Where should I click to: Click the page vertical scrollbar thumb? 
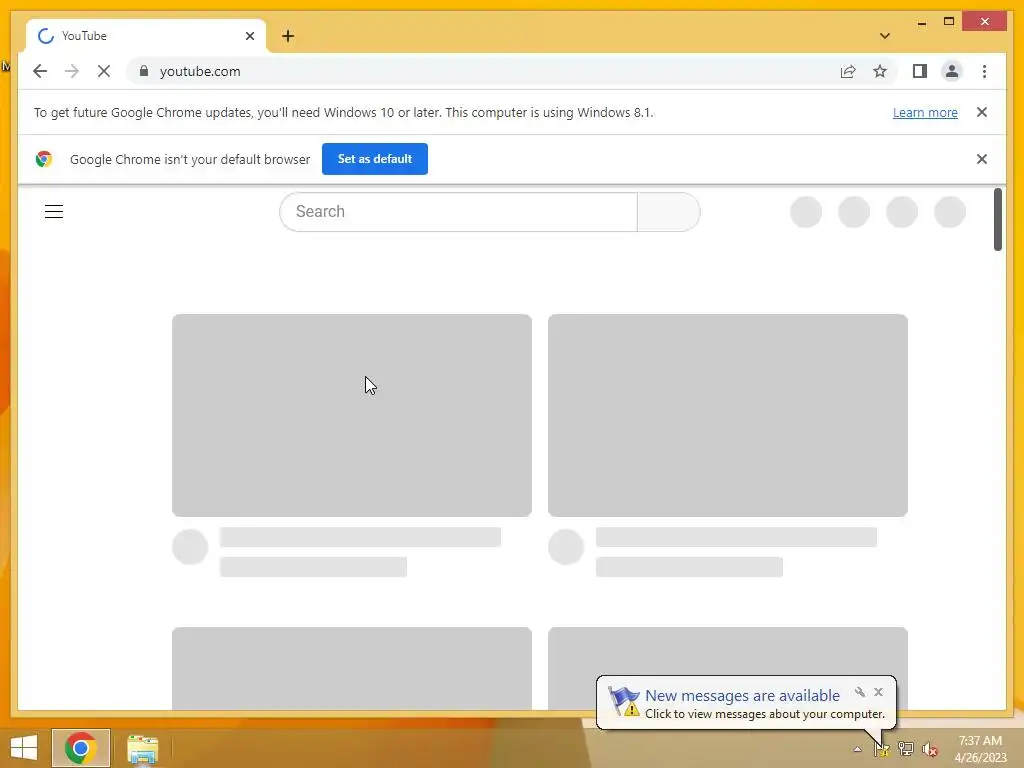pyautogui.click(x=997, y=219)
